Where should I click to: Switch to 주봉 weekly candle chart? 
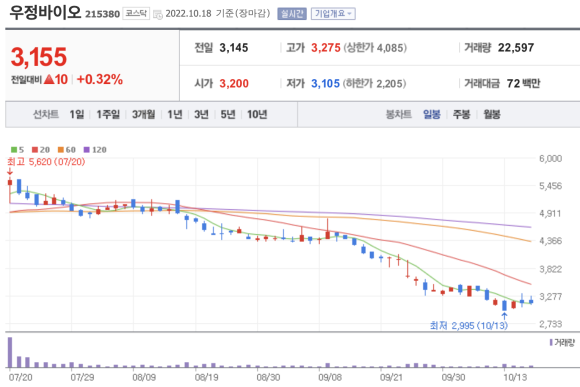click(x=462, y=114)
